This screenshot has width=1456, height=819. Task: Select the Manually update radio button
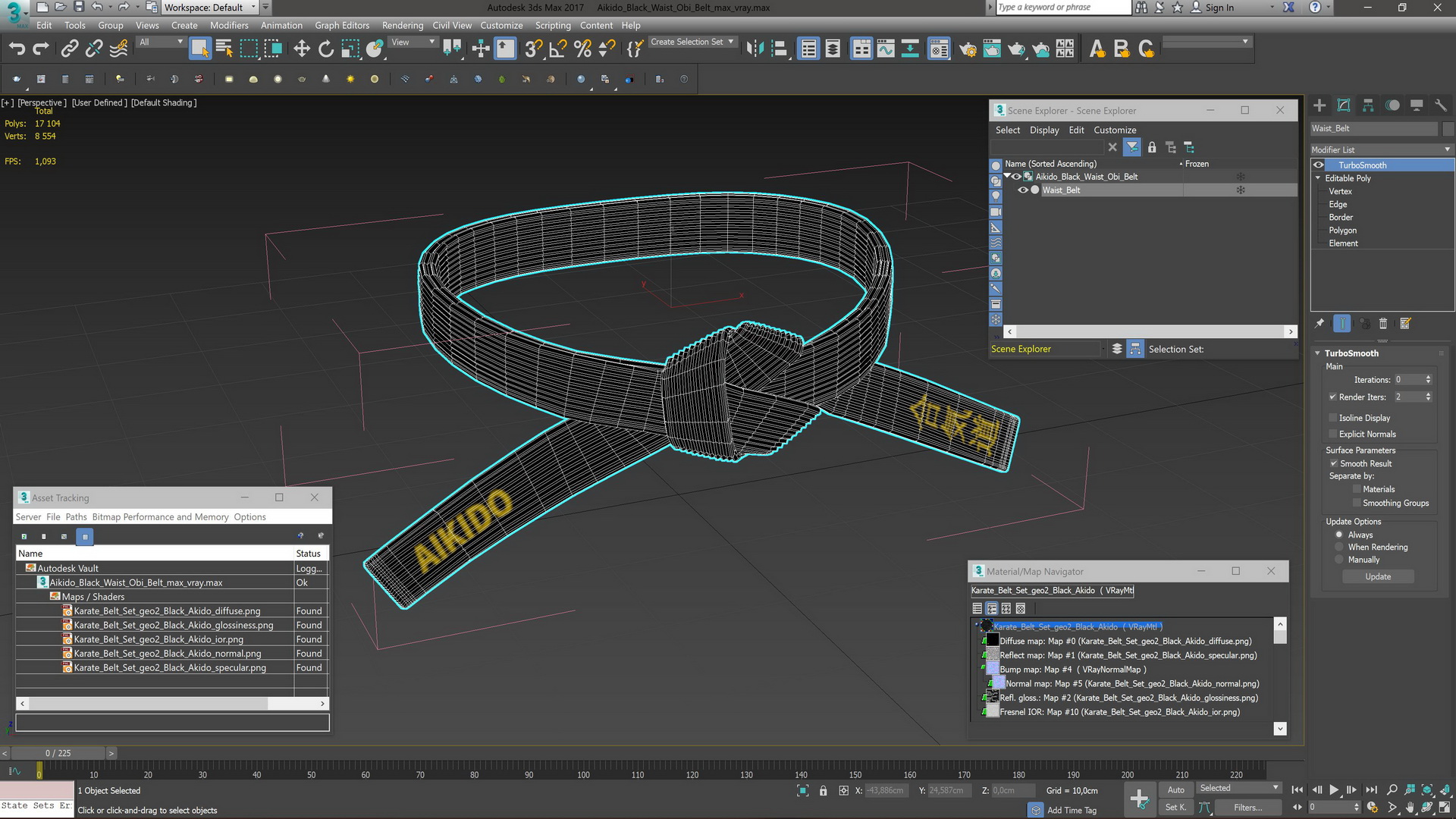pyautogui.click(x=1339, y=560)
